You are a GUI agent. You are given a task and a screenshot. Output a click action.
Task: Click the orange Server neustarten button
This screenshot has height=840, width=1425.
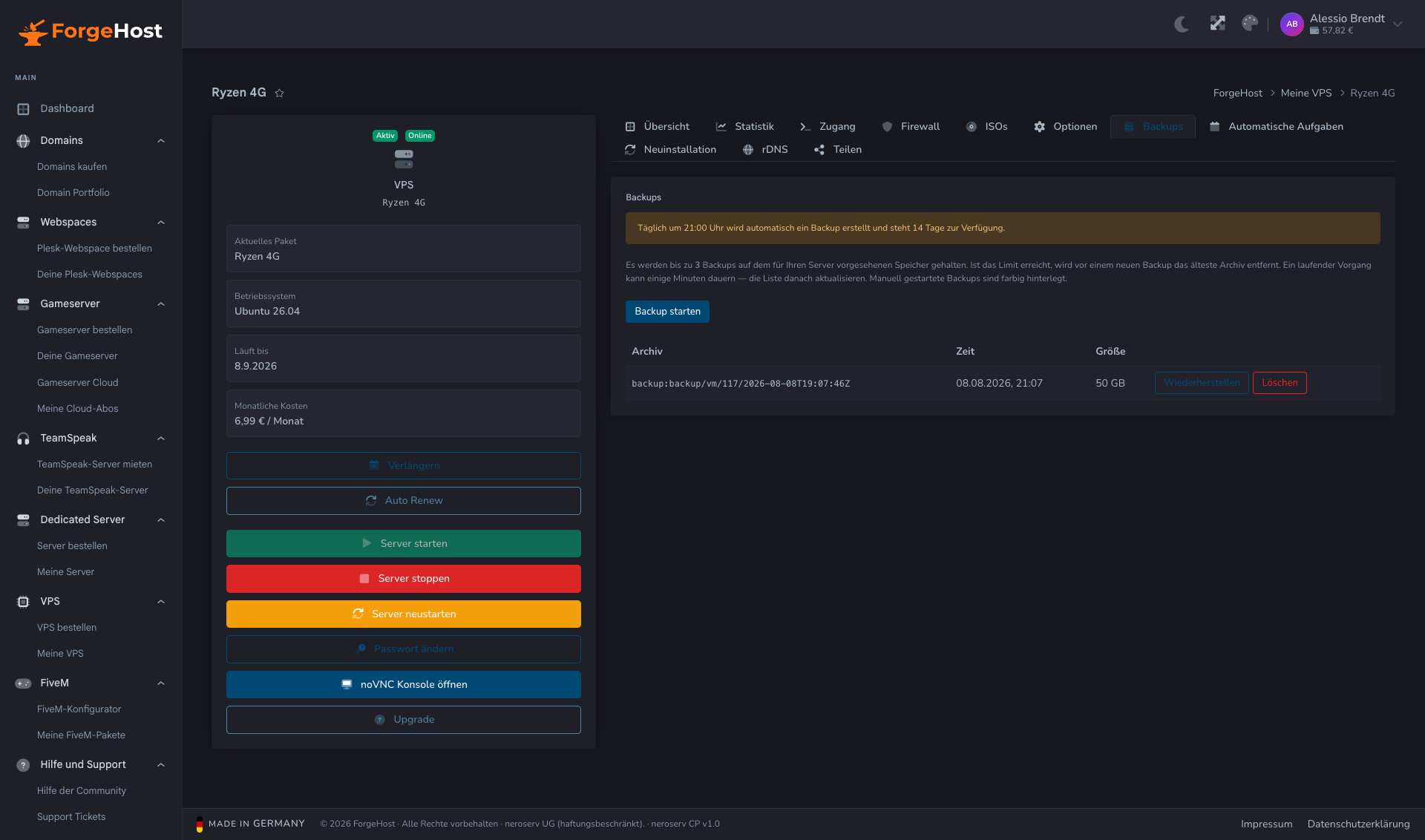(x=404, y=614)
